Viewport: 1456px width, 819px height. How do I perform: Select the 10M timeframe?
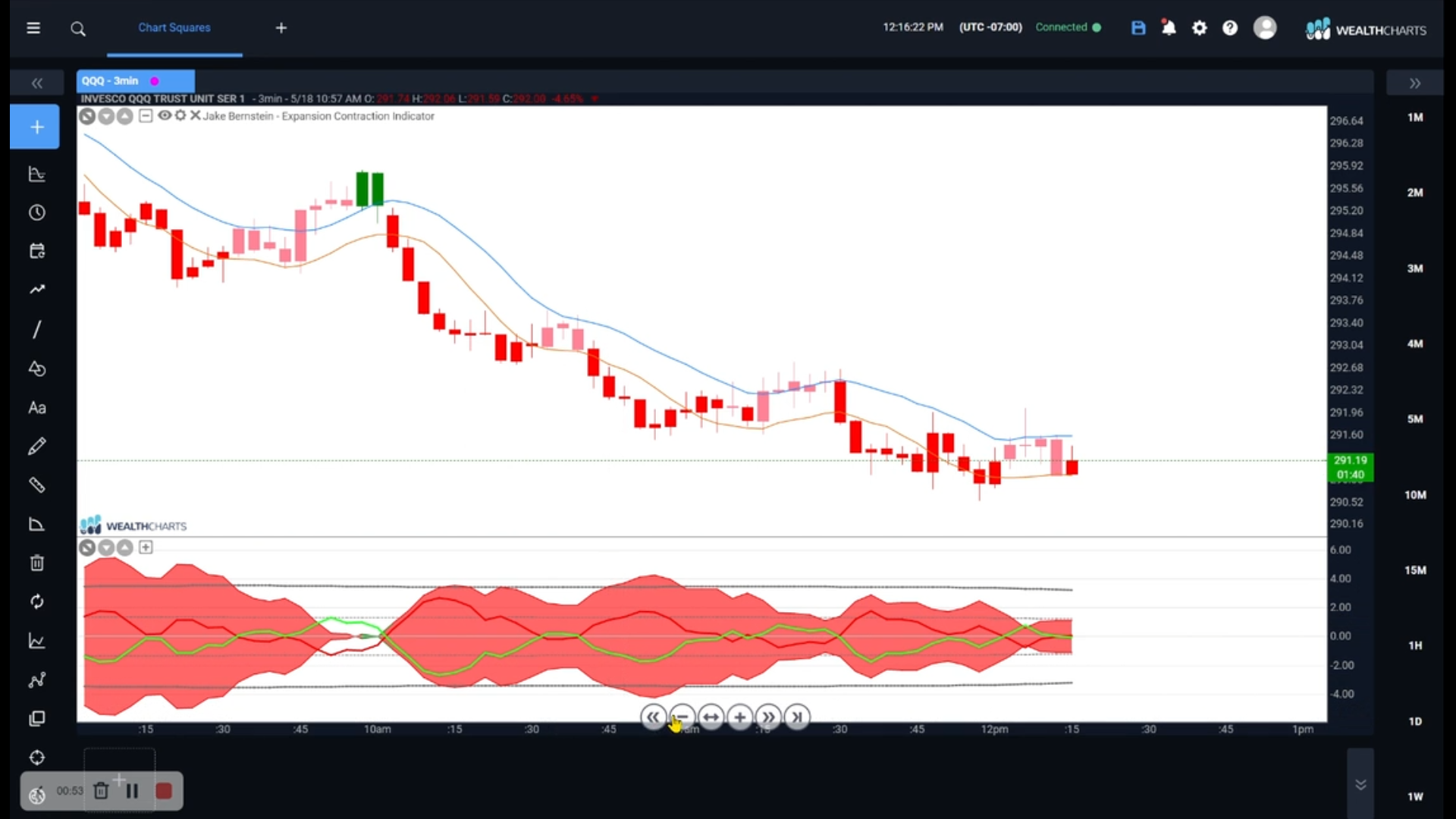click(1415, 494)
